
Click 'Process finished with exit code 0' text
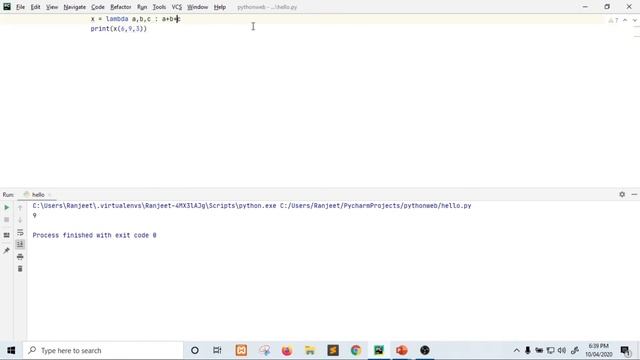(x=94, y=235)
